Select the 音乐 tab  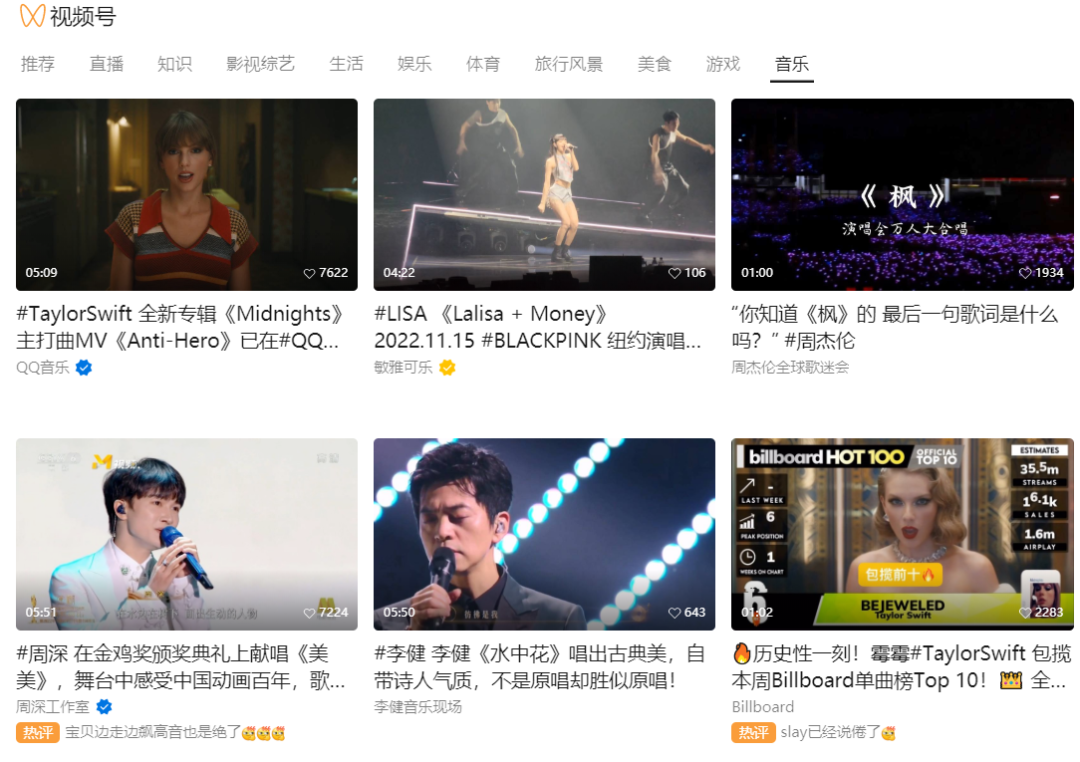pyautogui.click(x=791, y=64)
